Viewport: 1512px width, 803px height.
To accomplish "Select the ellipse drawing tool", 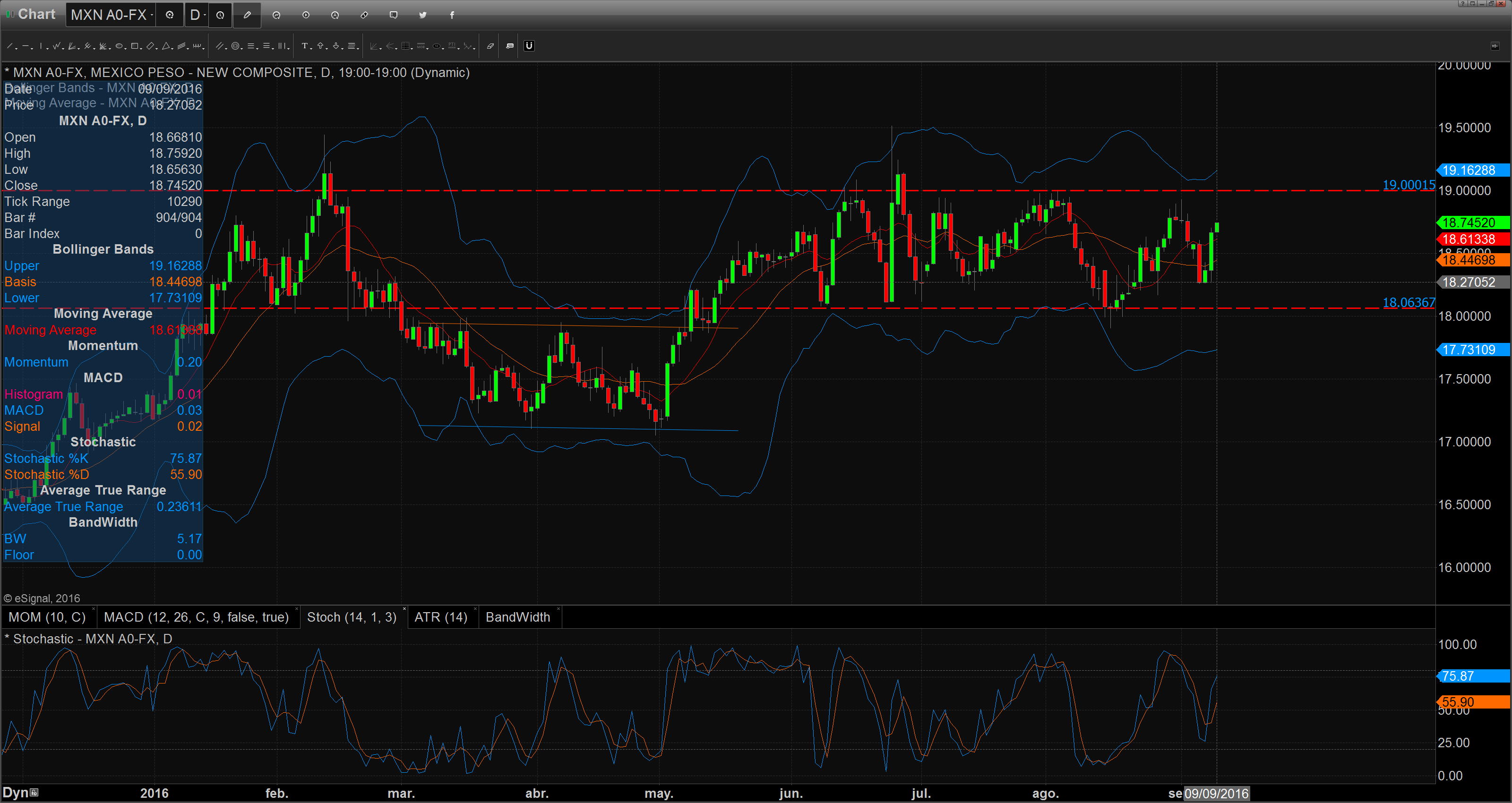I will coord(119,46).
